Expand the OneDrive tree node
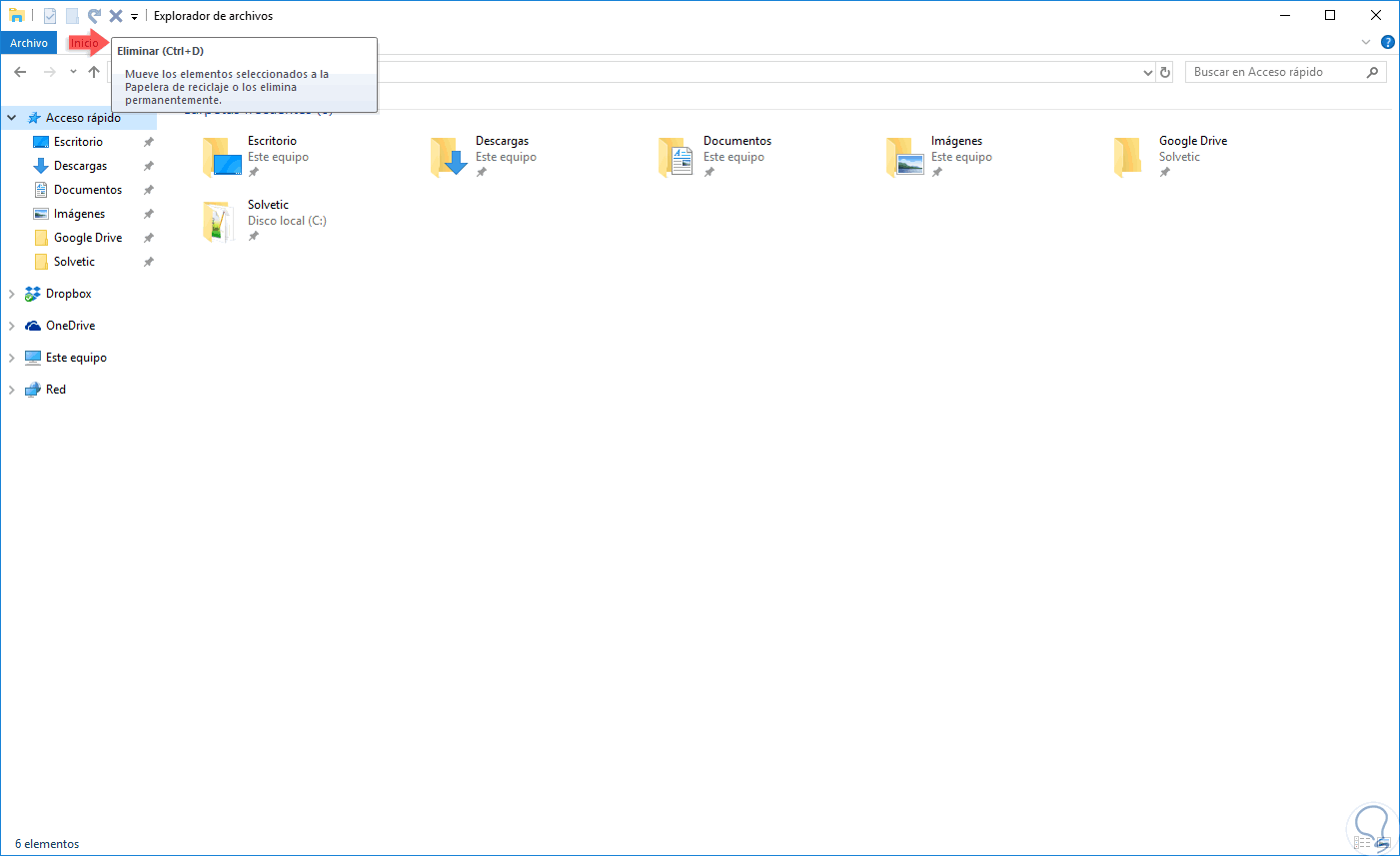This screenshot has height=856, width=1400. pos(12,326)
